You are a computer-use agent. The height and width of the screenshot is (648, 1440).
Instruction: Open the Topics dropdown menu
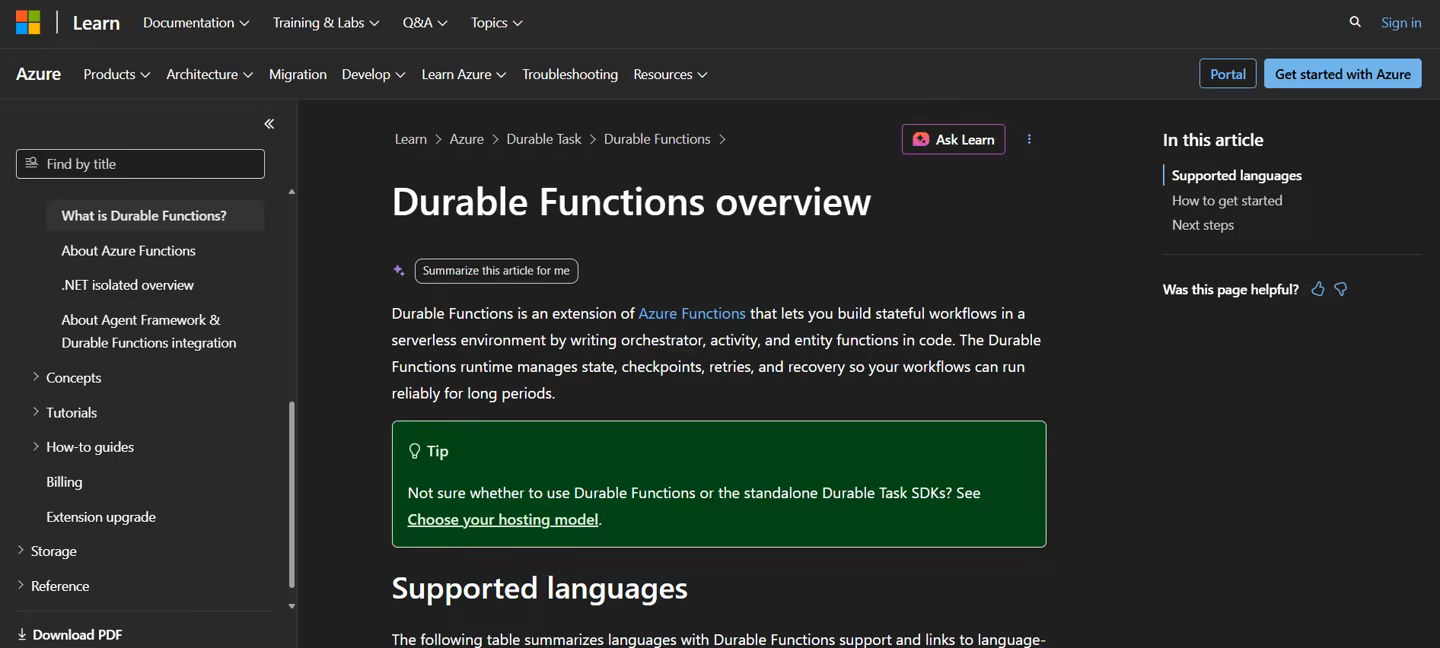[x=497, y=22]
